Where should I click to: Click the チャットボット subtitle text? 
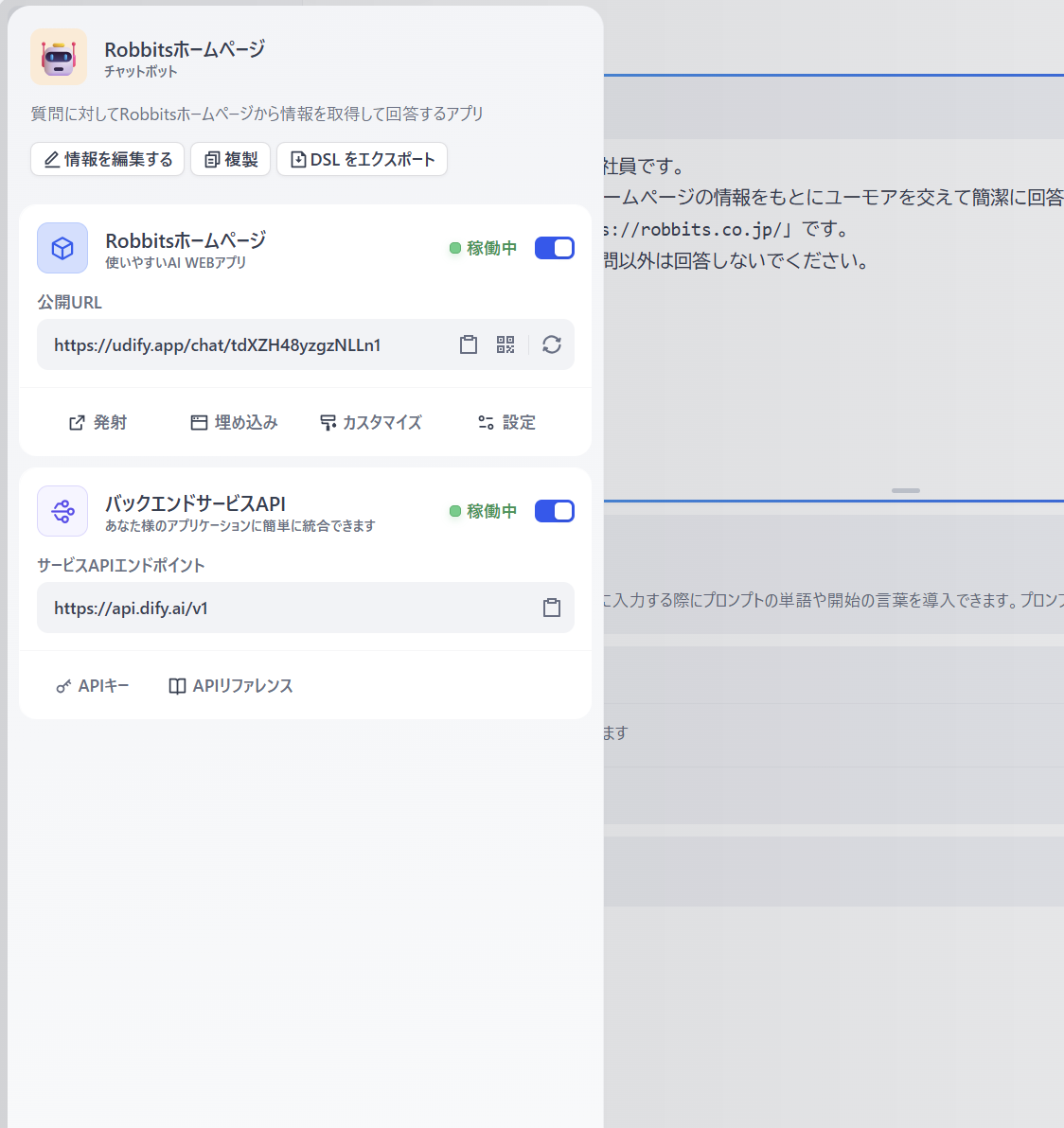coord(141,71)
